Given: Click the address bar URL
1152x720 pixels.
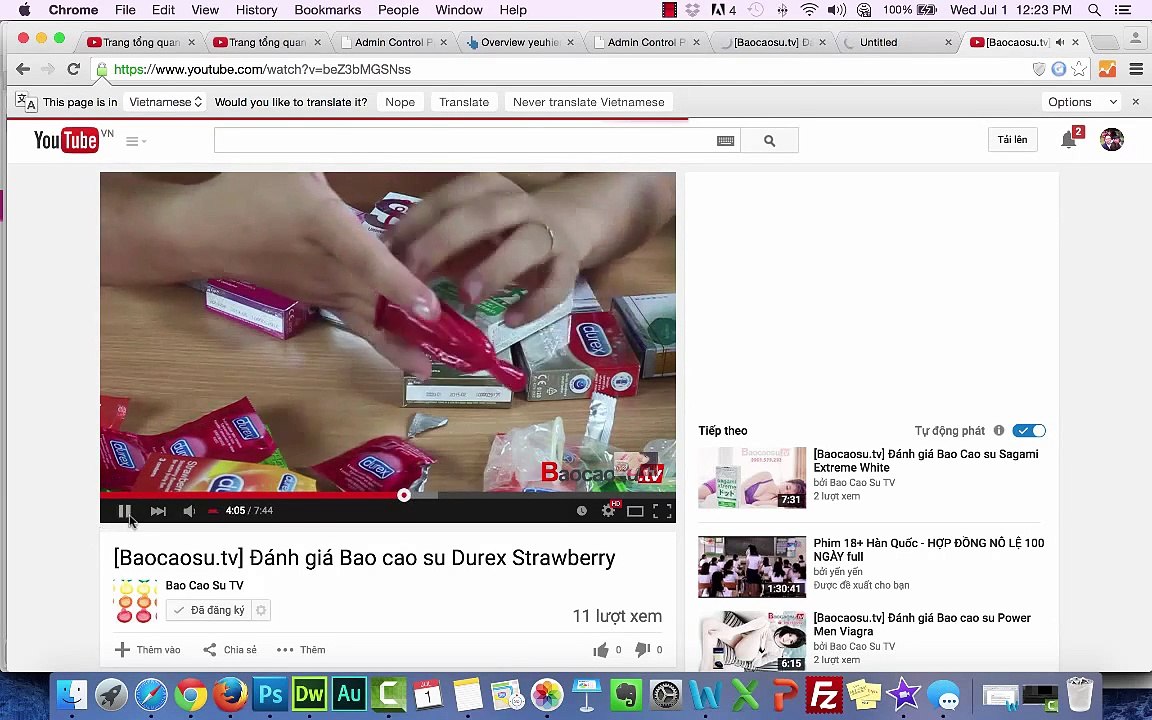Looking at the screenshot, I should coord(262,69).
